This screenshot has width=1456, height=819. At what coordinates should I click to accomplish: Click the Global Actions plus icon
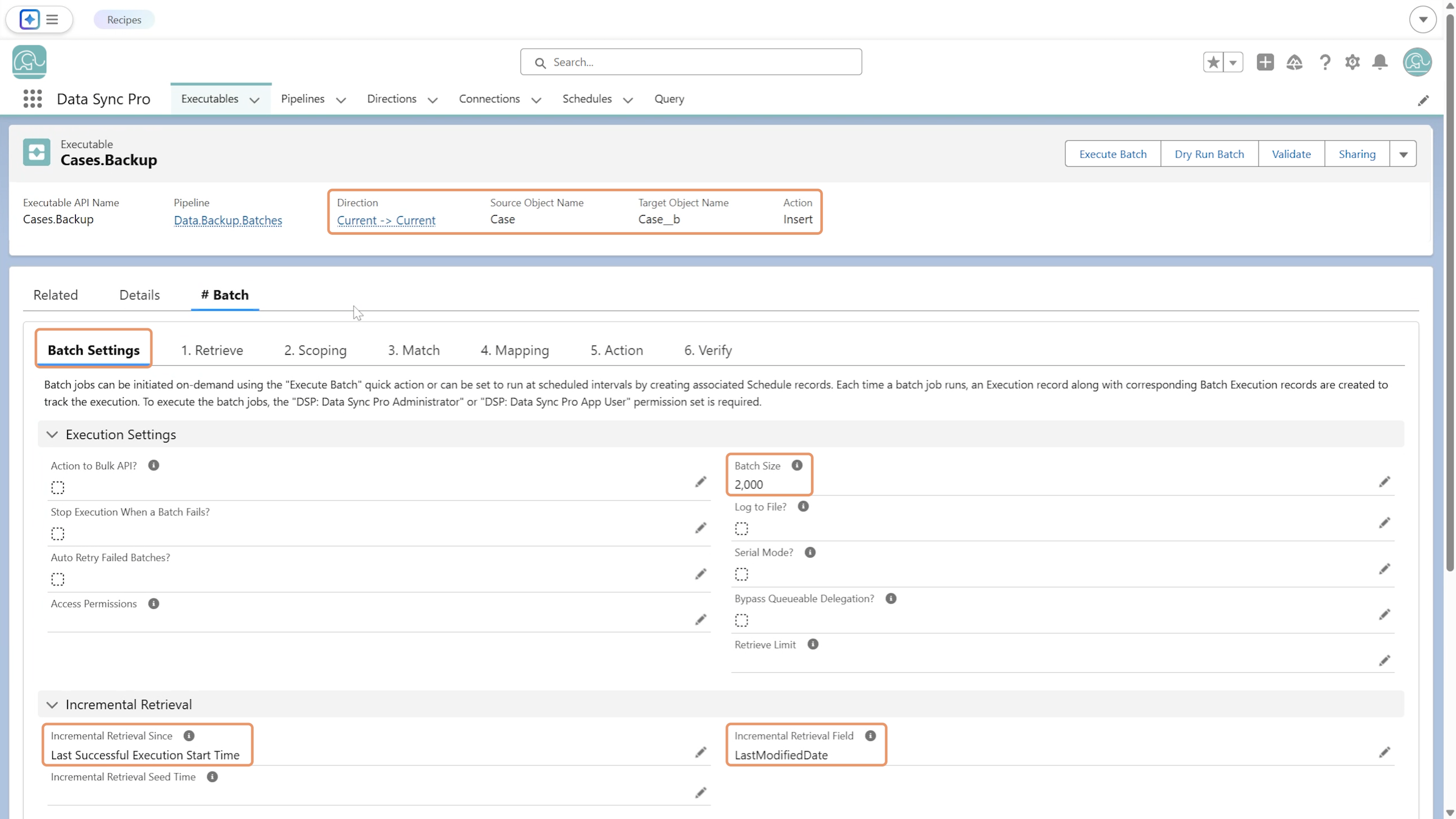coord(1265,62)
